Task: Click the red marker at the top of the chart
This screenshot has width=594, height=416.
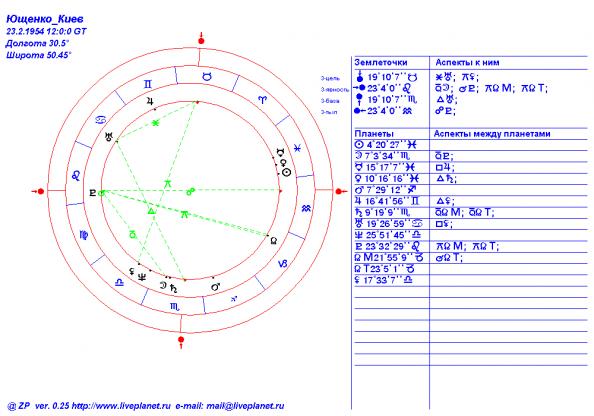Action: tap(201, 40)
